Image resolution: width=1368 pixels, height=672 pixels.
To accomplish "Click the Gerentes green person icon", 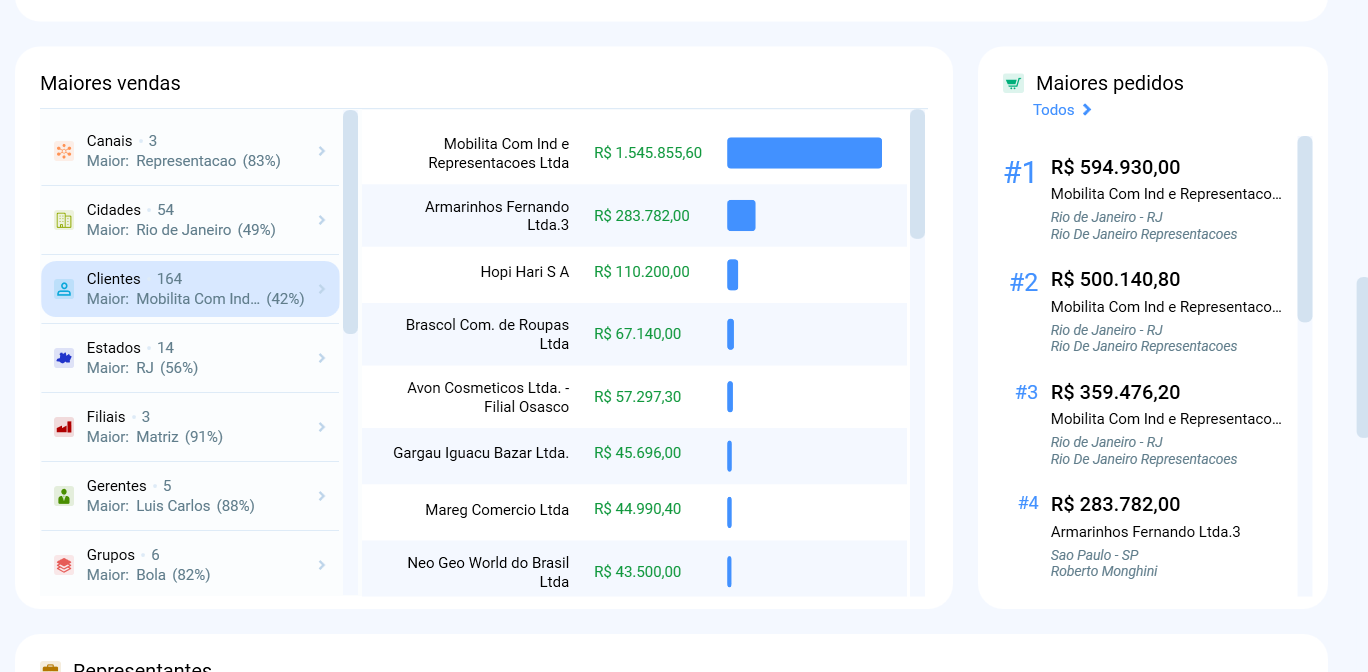I will (64, 496).
